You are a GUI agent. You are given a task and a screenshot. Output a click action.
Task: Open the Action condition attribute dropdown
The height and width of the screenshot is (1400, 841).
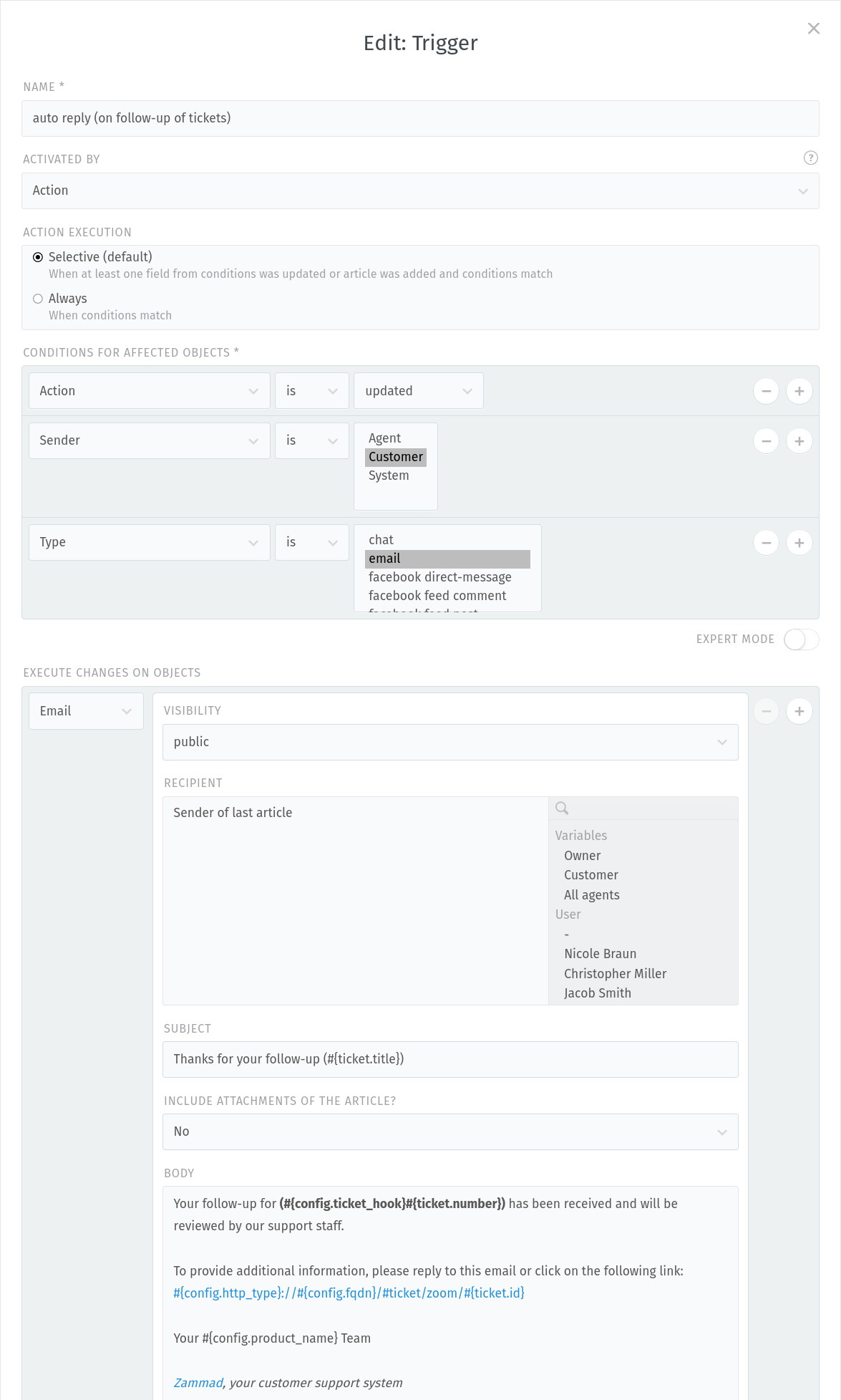[150, 391]
